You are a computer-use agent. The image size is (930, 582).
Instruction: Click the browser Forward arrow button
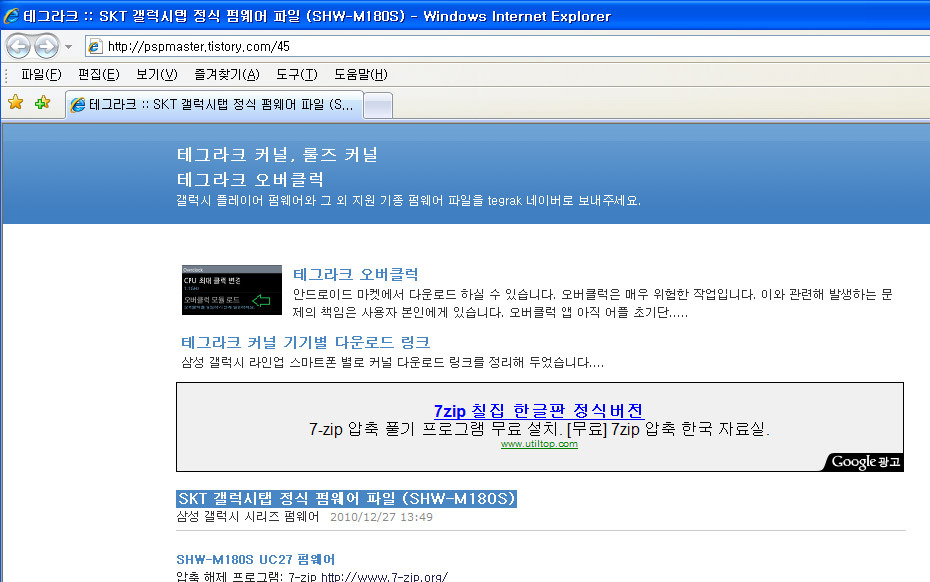(x=46, y=46)
